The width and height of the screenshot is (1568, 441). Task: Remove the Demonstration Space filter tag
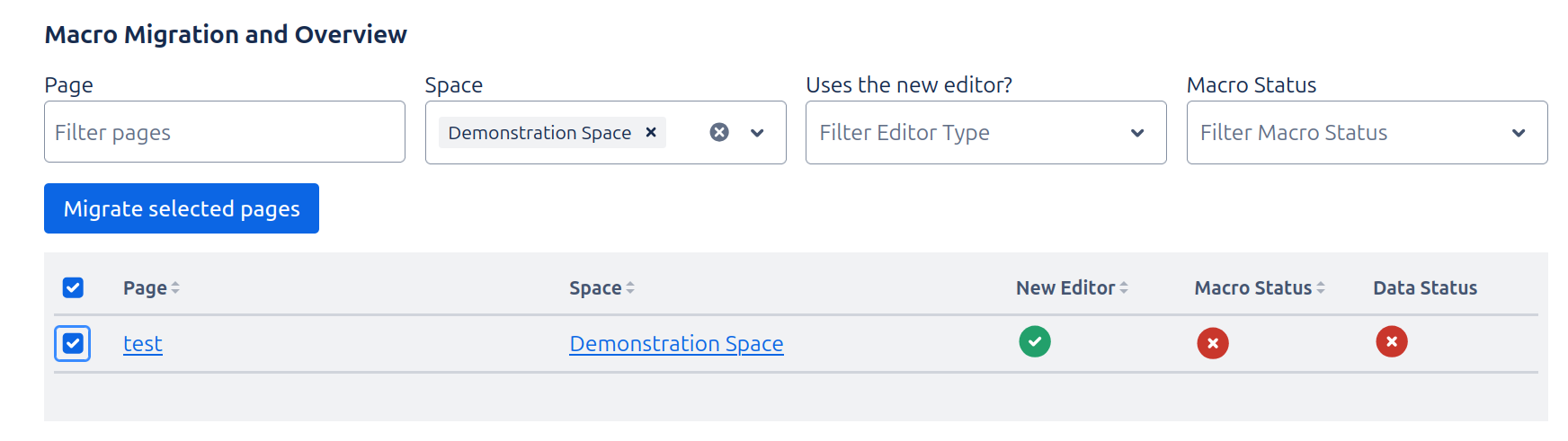pyautogui.click(x=651, y=133)
